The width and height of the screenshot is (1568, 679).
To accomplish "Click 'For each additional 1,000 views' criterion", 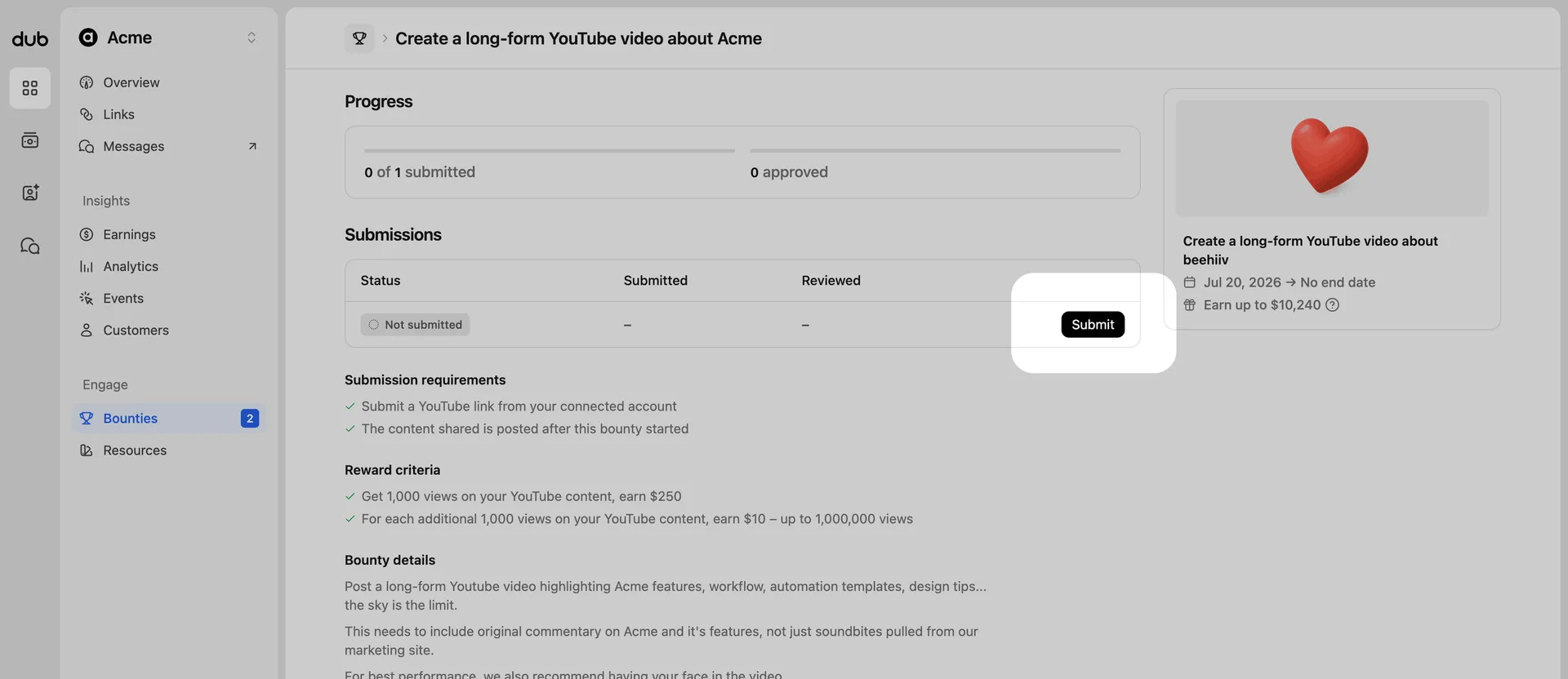I will (x=637, y=518).
